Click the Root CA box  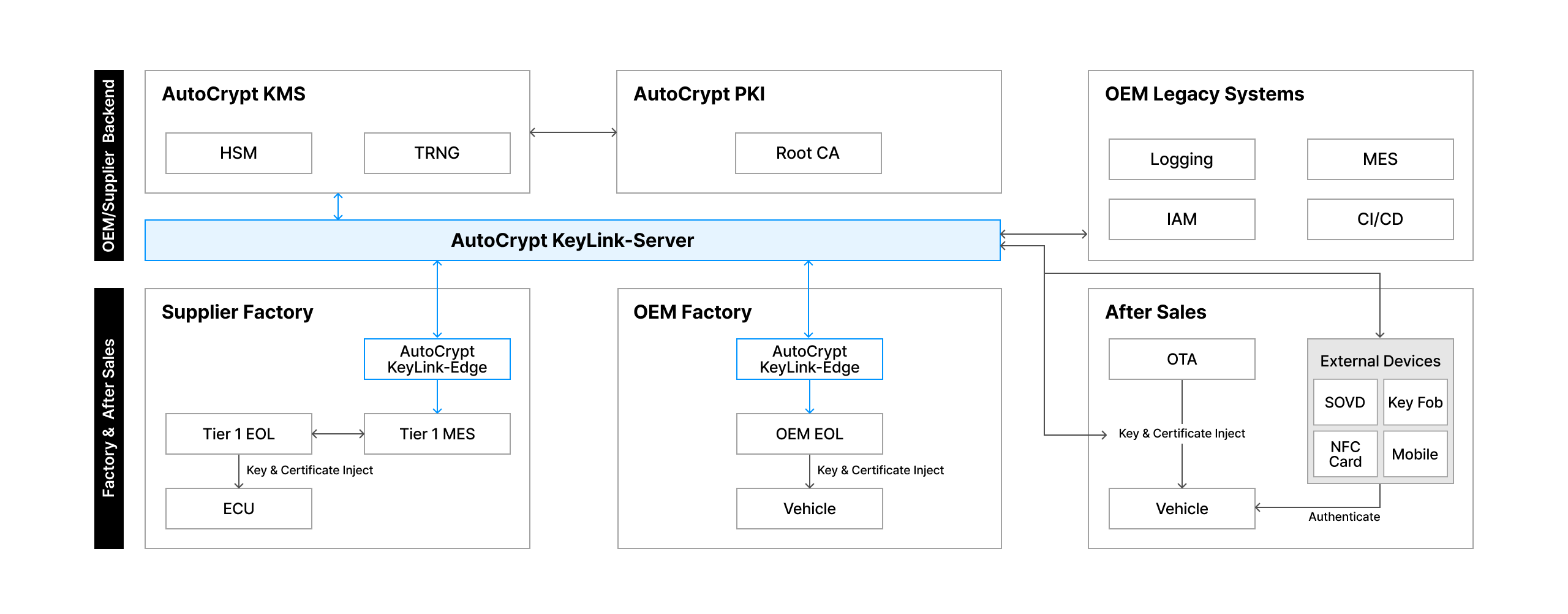coord(808,153)
